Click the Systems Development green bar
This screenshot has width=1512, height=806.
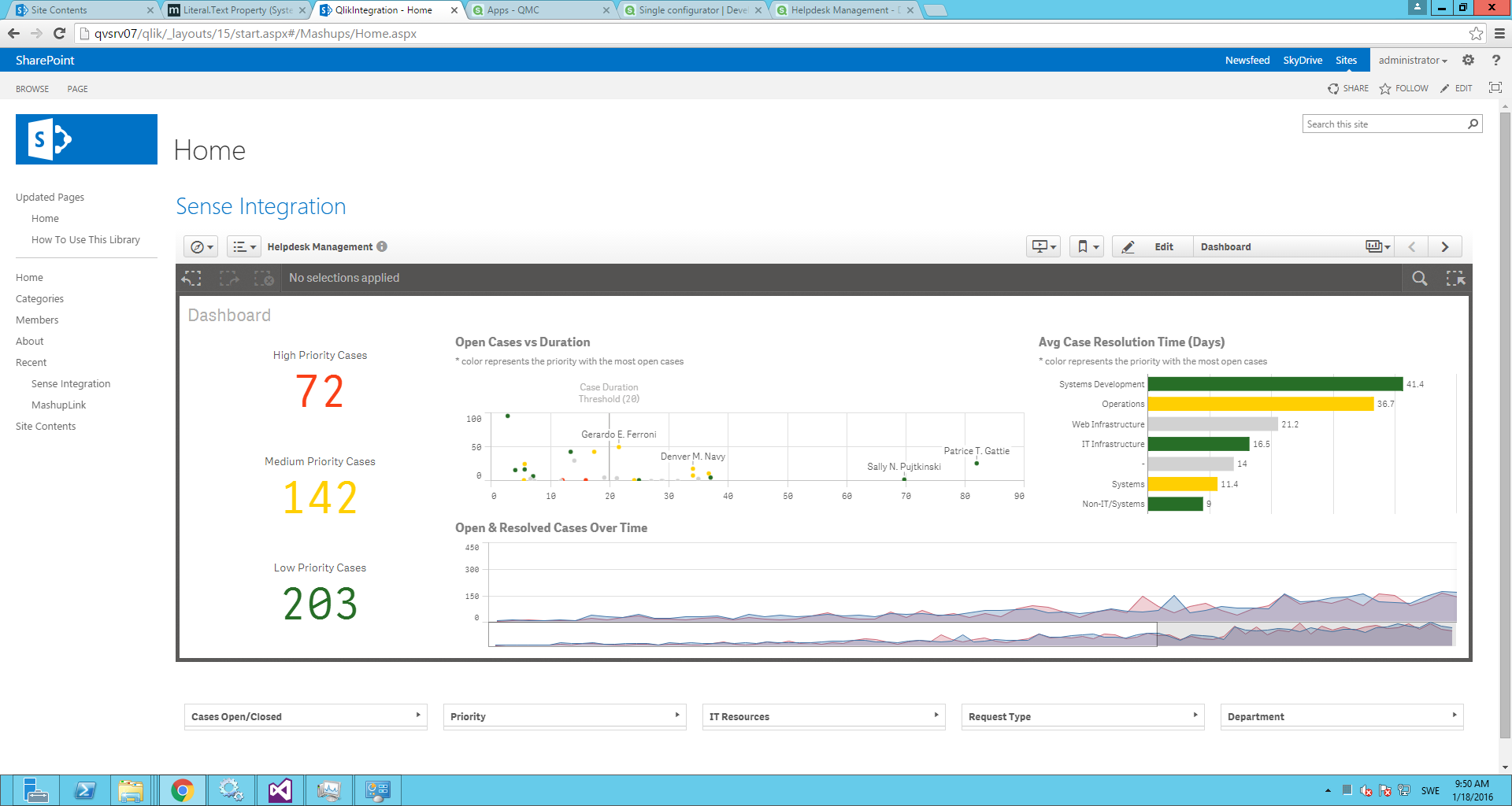coord(1274,384)
